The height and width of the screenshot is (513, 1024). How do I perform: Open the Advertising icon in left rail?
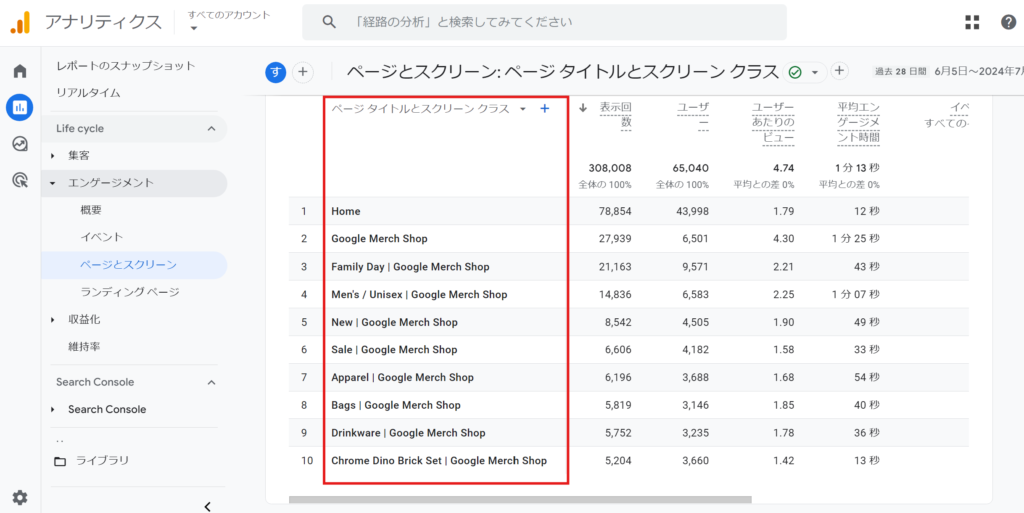[x=19, y=180]
